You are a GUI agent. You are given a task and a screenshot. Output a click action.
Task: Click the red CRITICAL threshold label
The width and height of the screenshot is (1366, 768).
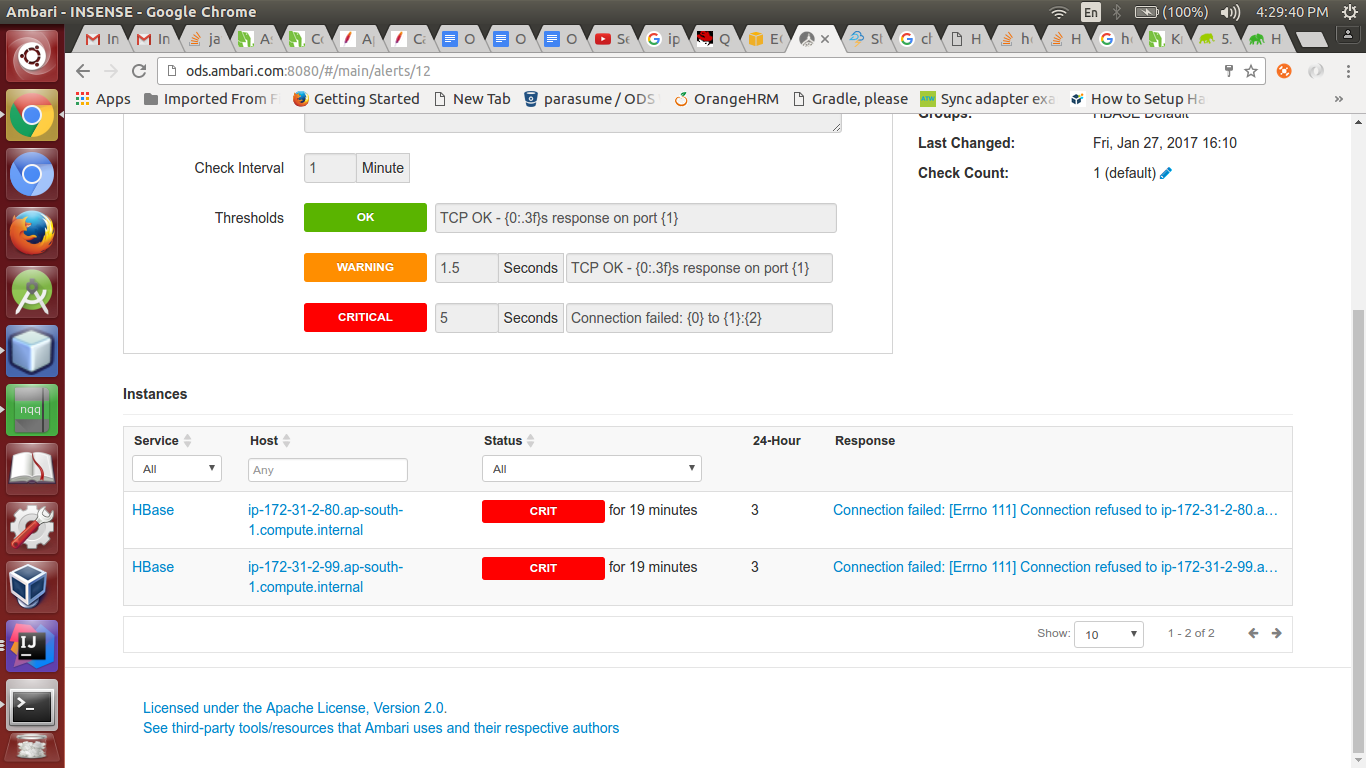click(365, 318)
